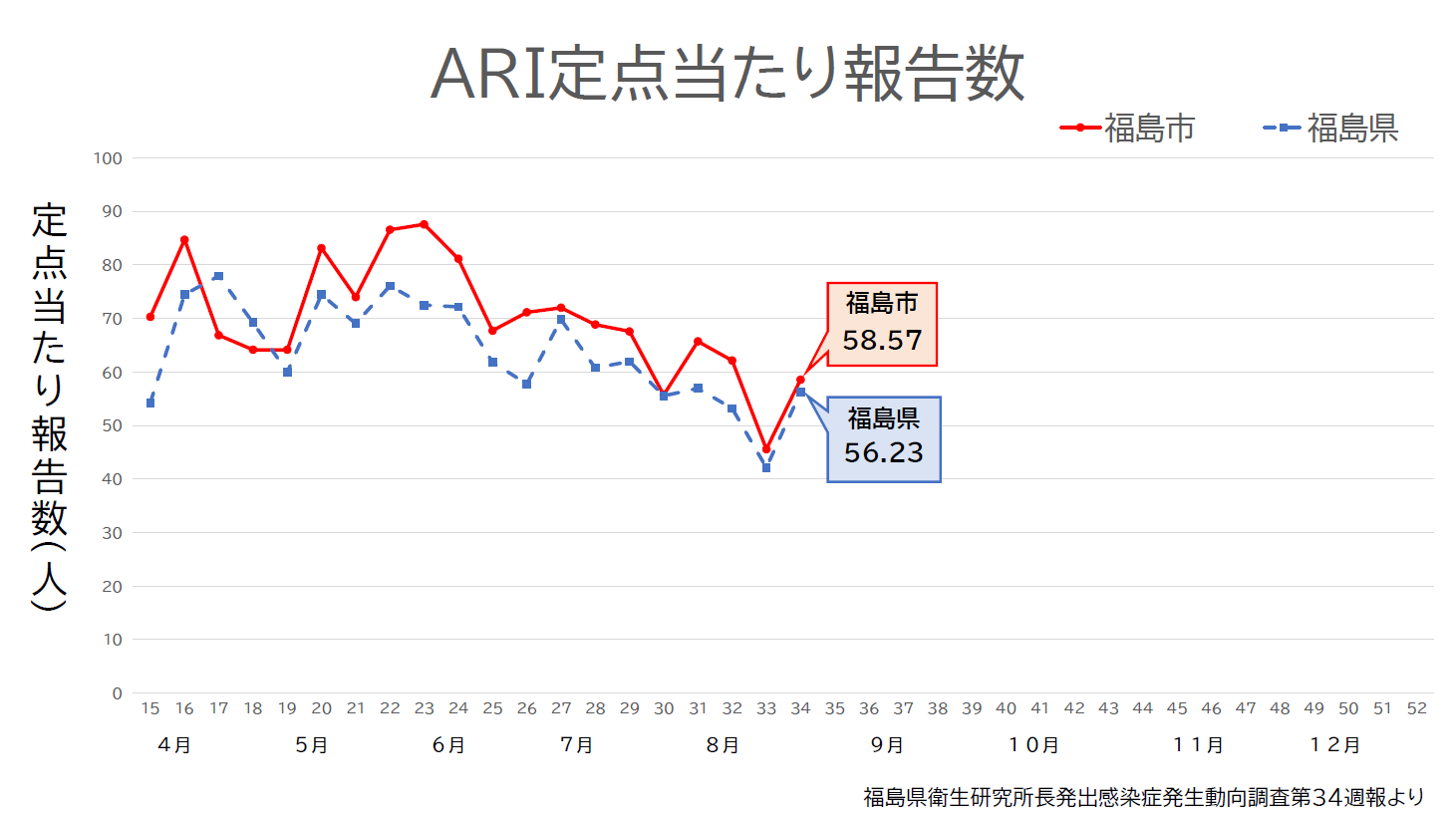Click the y-axis value 50
This screenshot has width=1456, height=817.
point(112,425)
